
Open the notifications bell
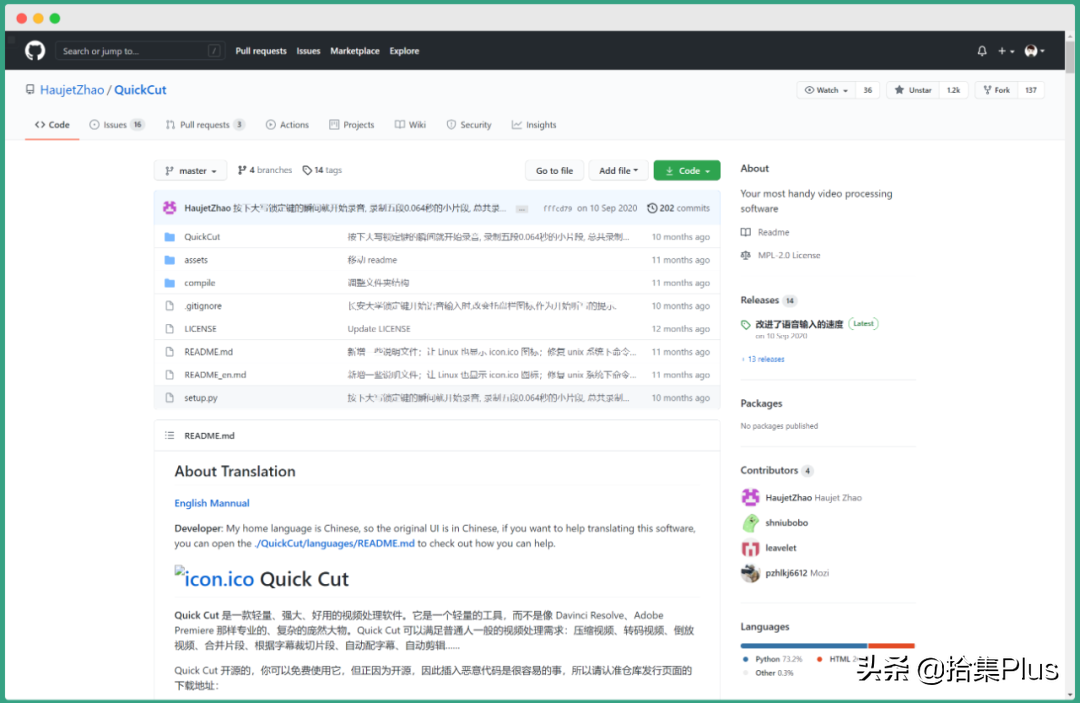tap(982, 51)
